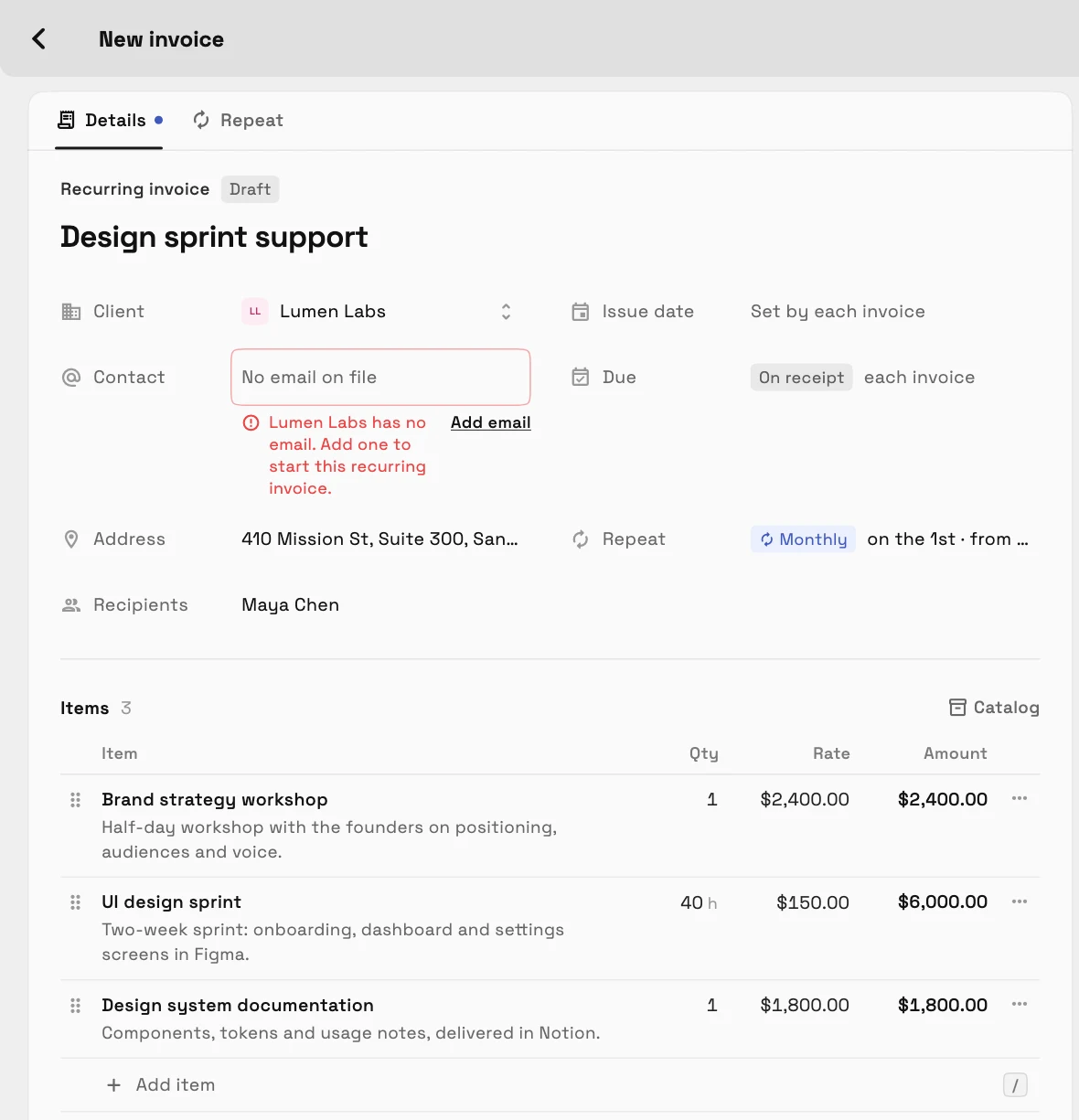Click the Issue date calendar icon
The width and height of the screenshot is (1079, 1120).
[581, 312]
